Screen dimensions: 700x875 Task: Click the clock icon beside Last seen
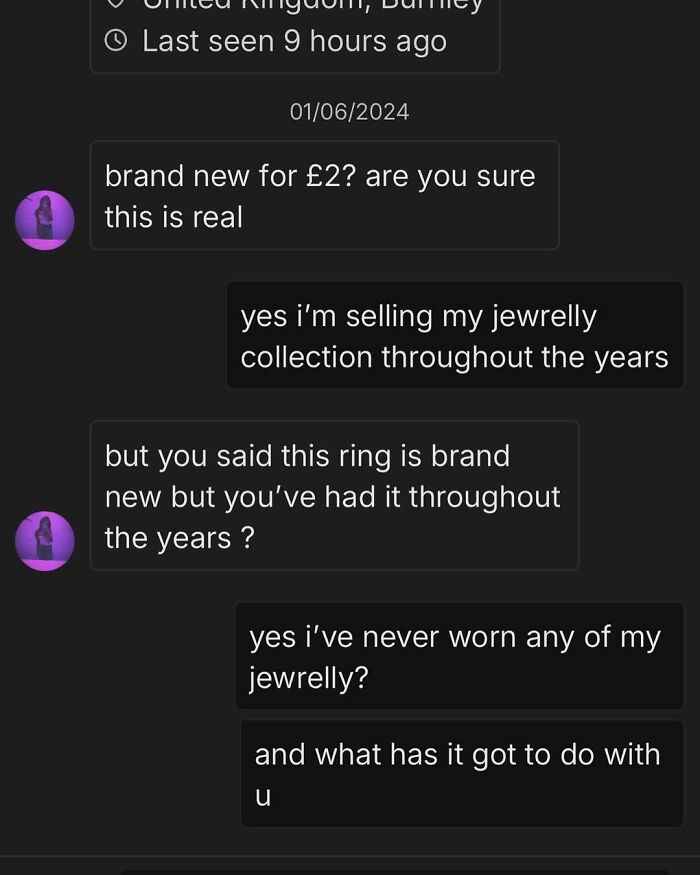pos(116,41)
